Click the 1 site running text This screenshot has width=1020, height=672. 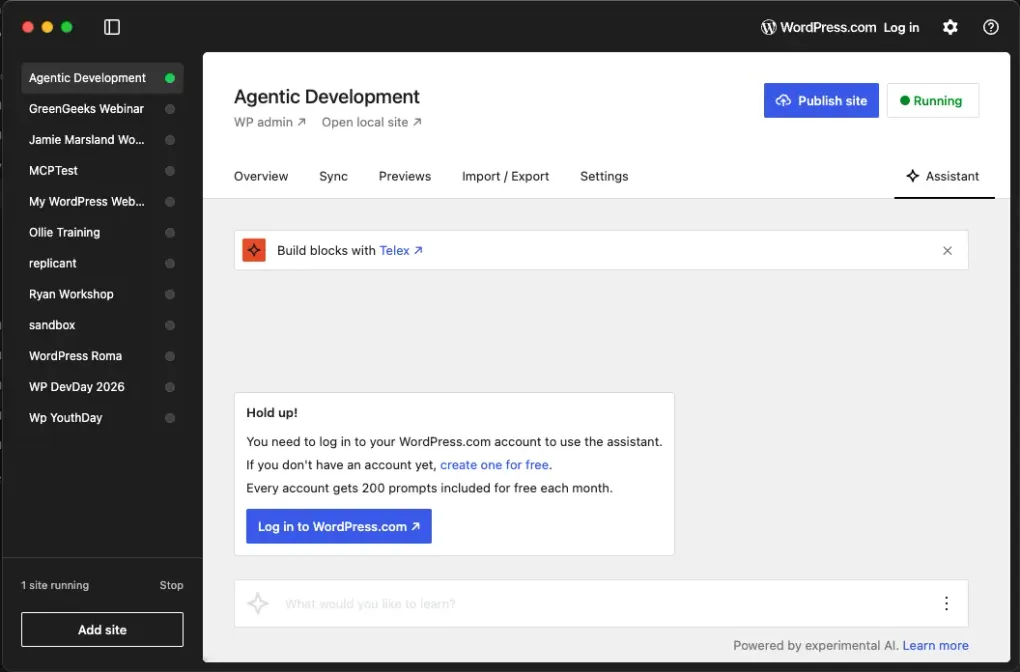(x=55, y=585)
